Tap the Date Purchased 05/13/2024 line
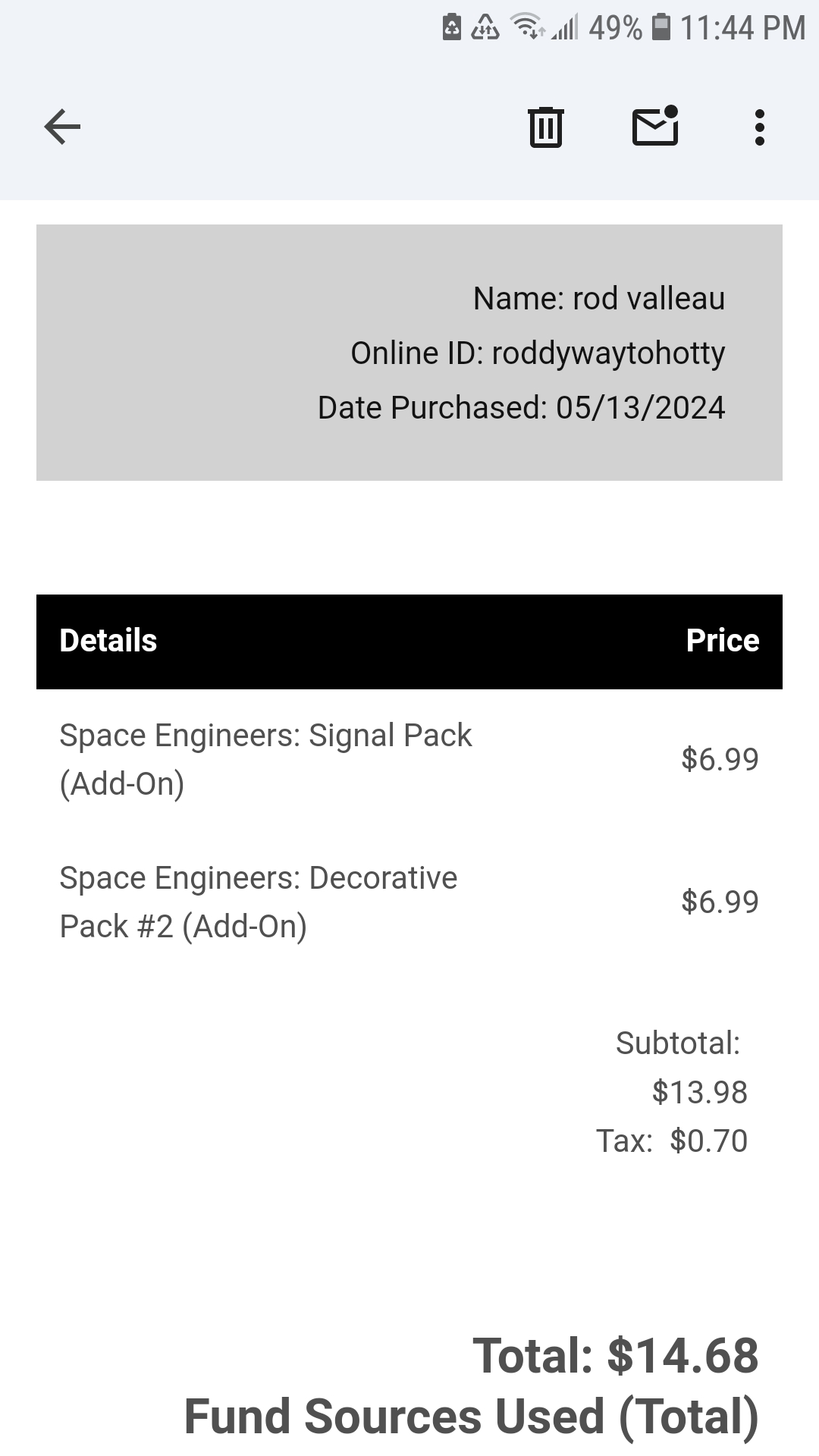 [521, 408]
